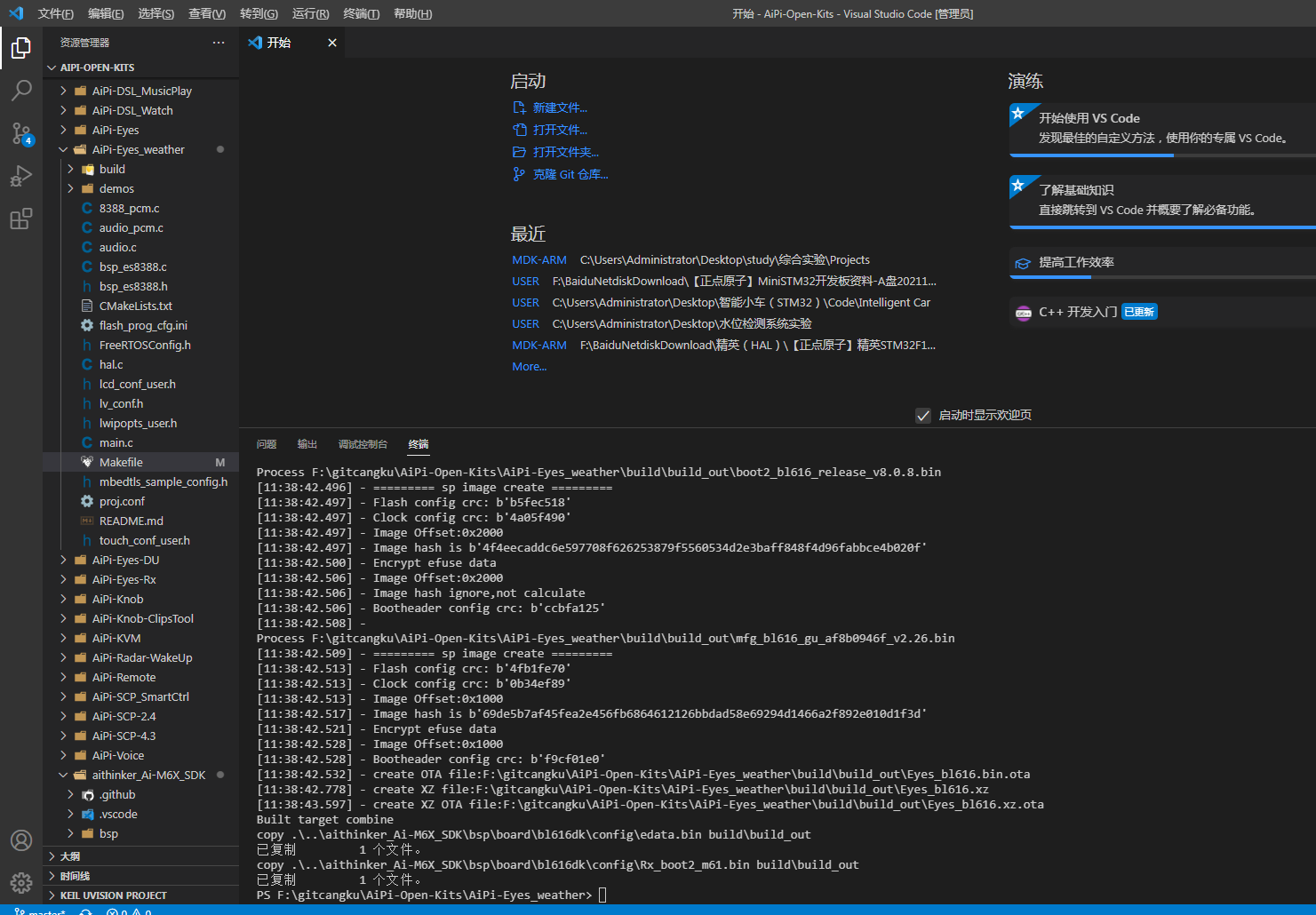Click the More... recent projects link
The image size is (1316, 915).
pyautogui.click(x=529, y=366)
